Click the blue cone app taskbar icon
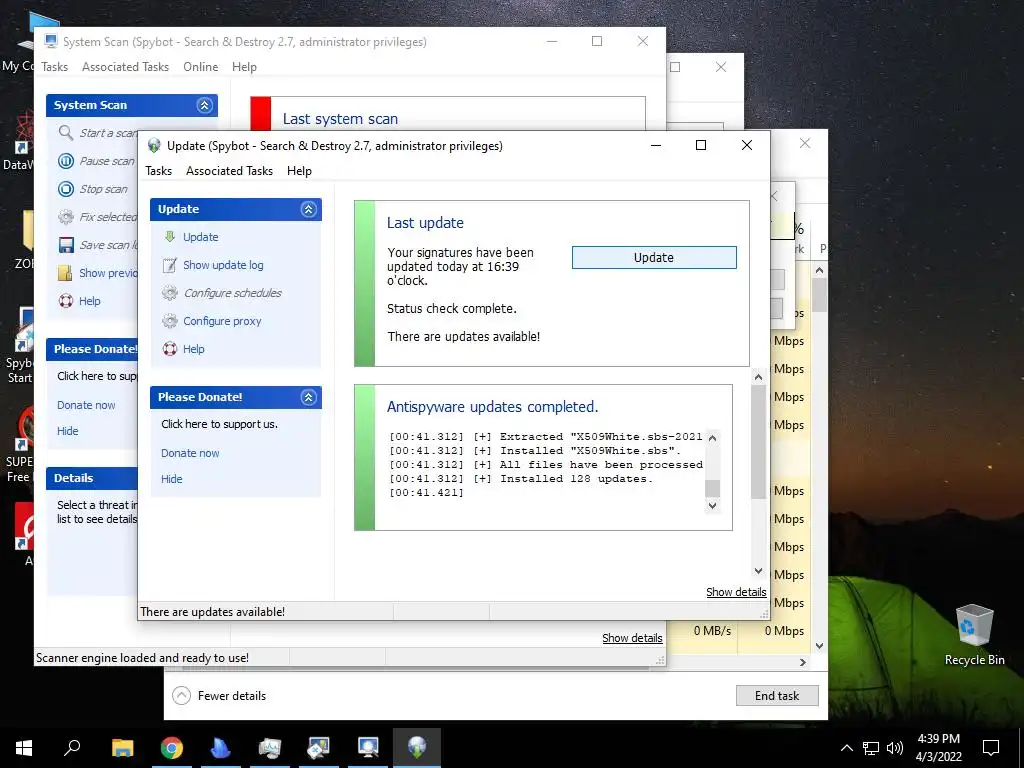 point(221,748)
